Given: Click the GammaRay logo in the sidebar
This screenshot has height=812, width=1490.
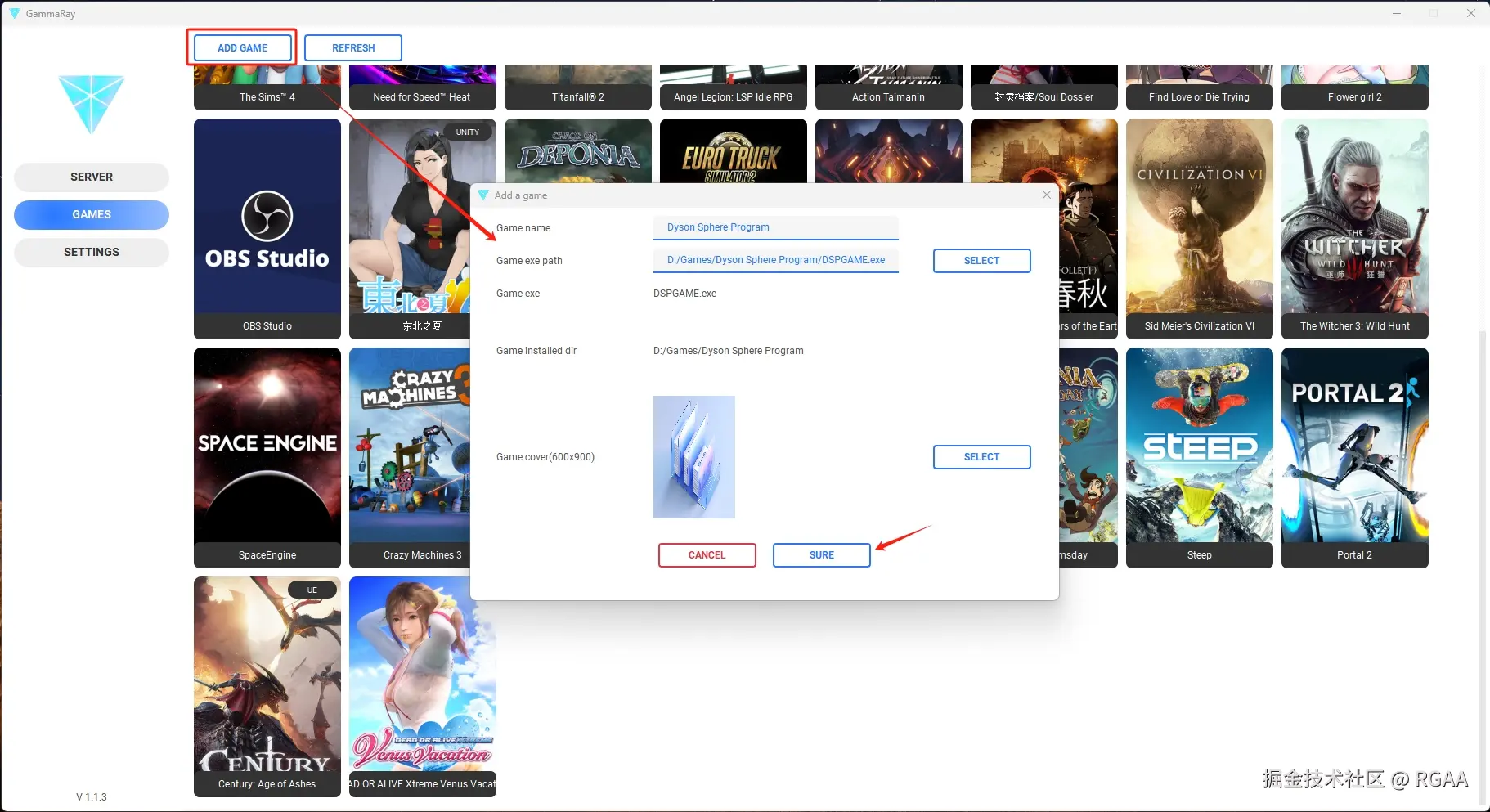Looking at the screenshot, I should click(92, 104).
